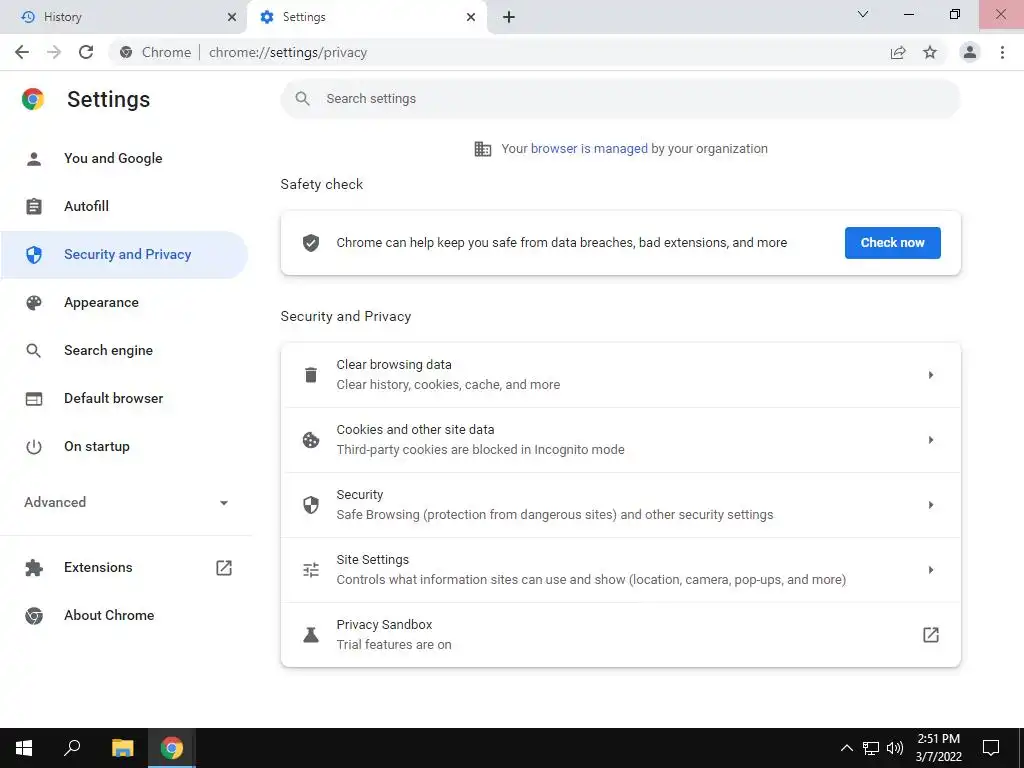Open the notification center icon
The width and height of the screenshot is (1024, 768).
[991, 748]
